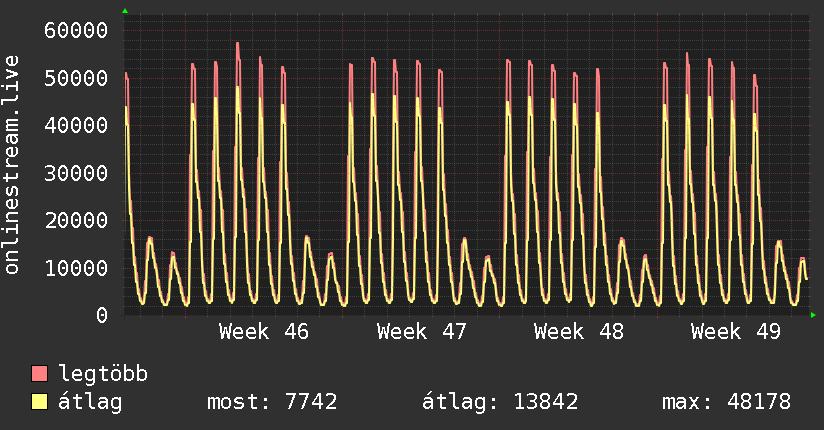
Task: Click the green arrow atop the y-axis
Action: tap(125, 11)
